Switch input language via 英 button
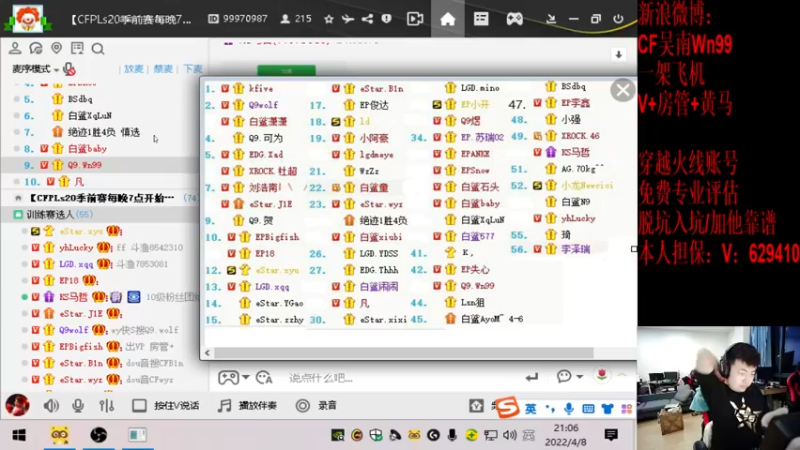Screen dimensions: 800x450 (x=531, y=409)
